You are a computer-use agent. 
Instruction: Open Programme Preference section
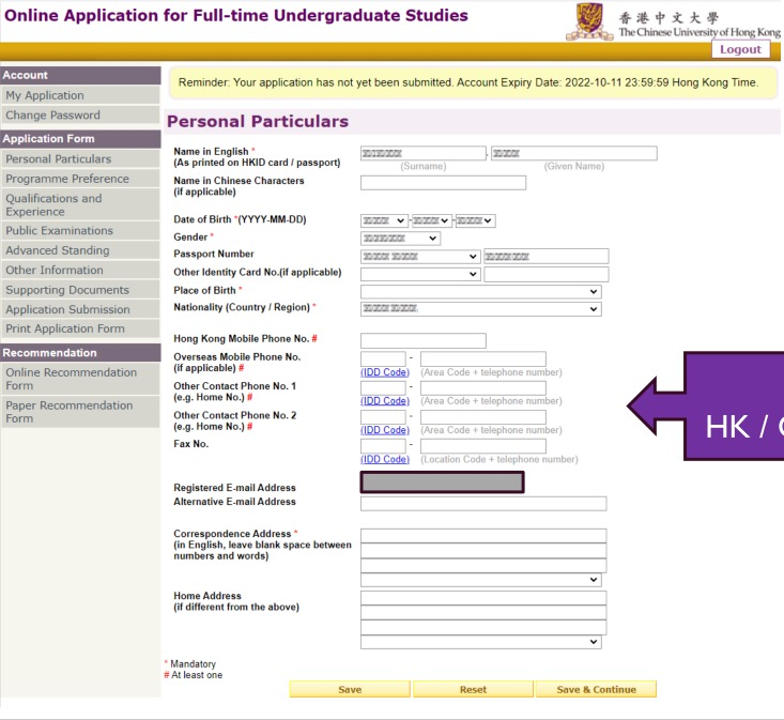[x=80, y=178]
